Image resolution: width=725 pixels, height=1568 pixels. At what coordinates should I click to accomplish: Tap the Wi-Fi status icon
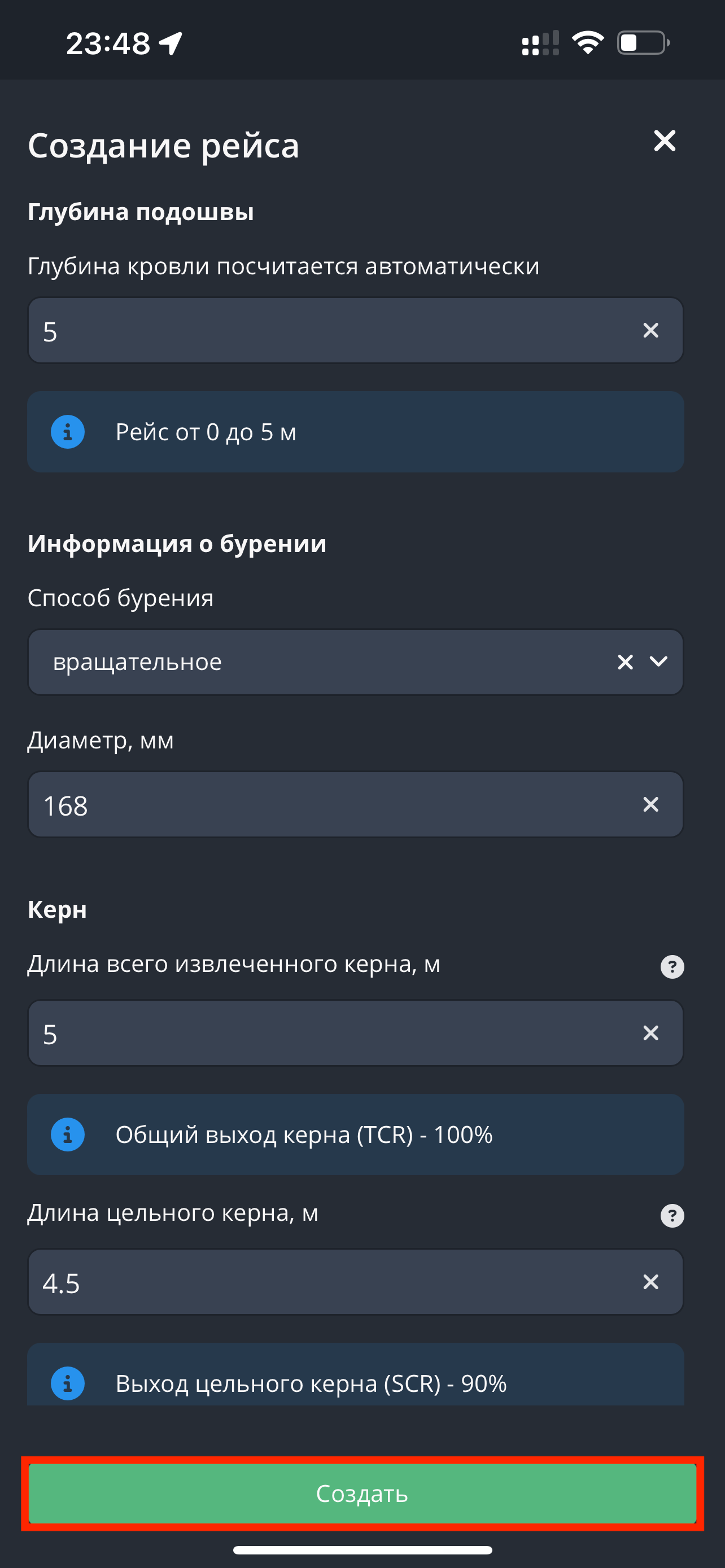click(587, 43)
